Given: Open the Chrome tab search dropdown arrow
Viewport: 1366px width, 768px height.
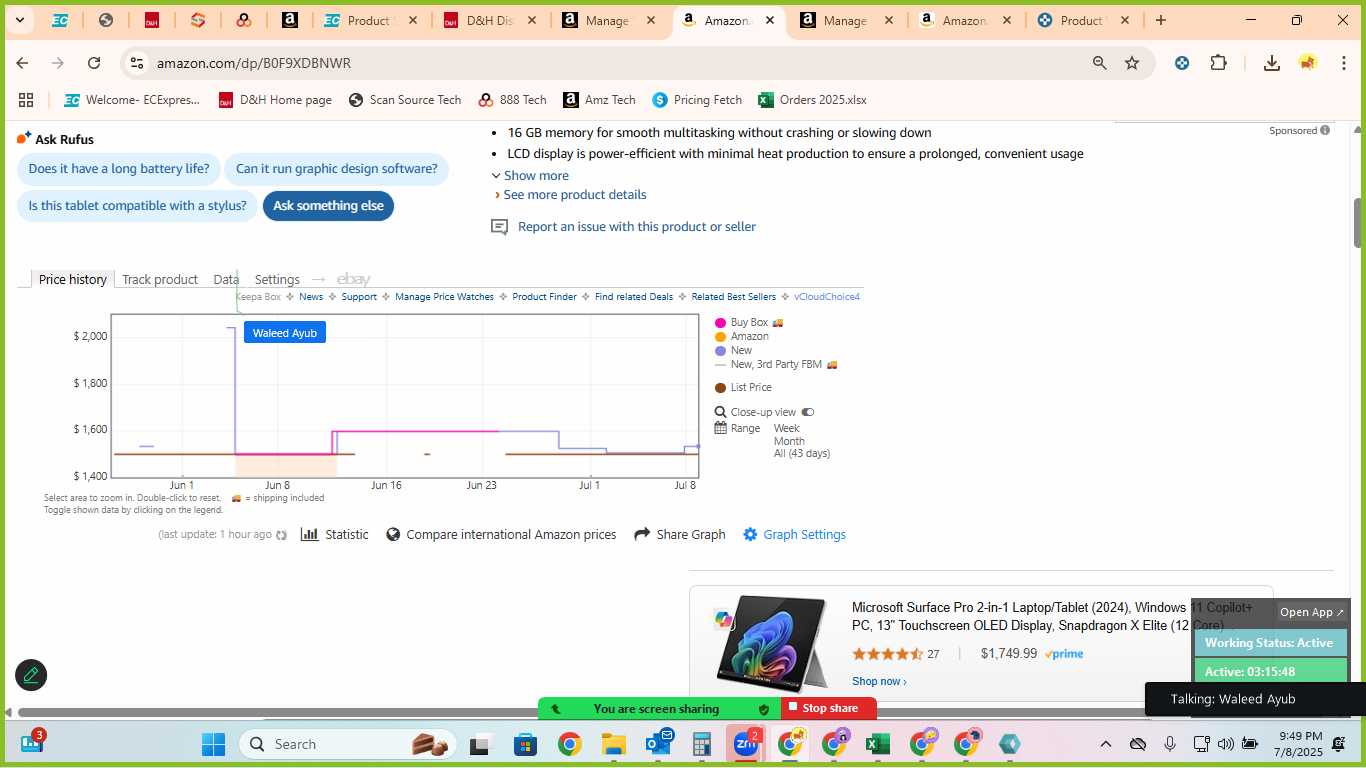Looking at the screenshot, I should 19,20.
